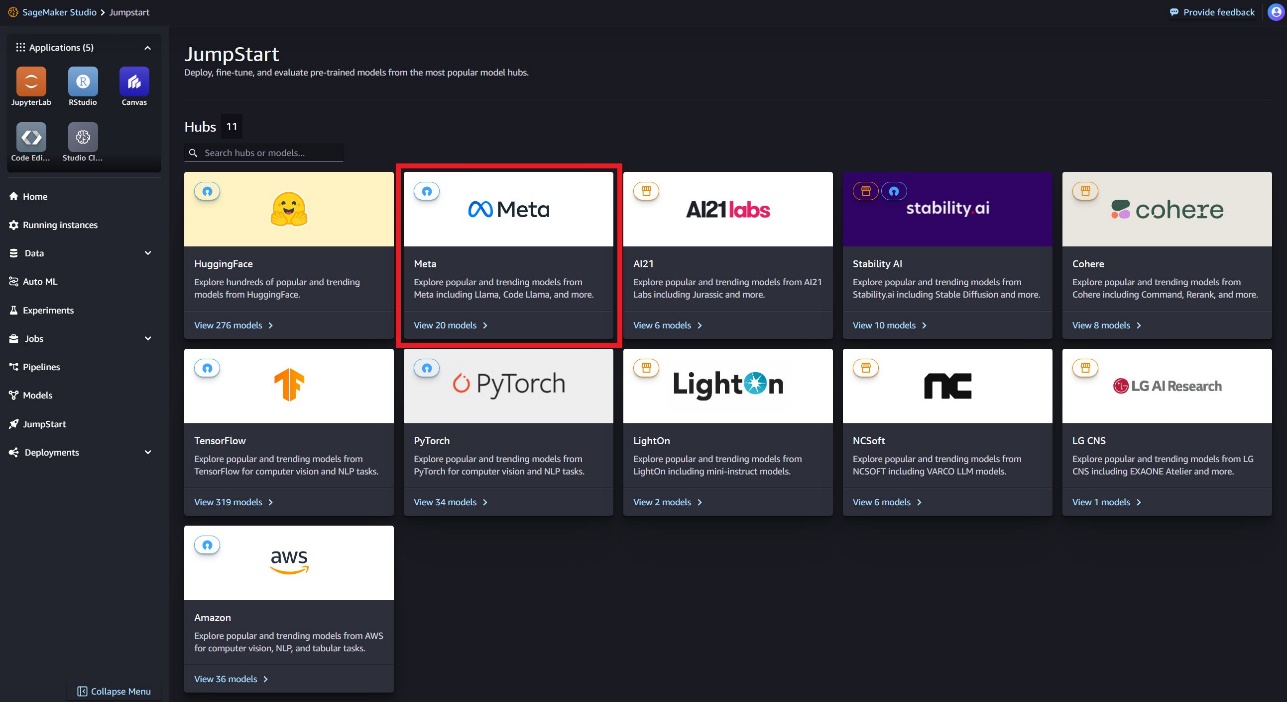Open View 319 models for TensorFlow
Image resolution: width=1287 pixels, height=702 pixels.
coord(234,502)
